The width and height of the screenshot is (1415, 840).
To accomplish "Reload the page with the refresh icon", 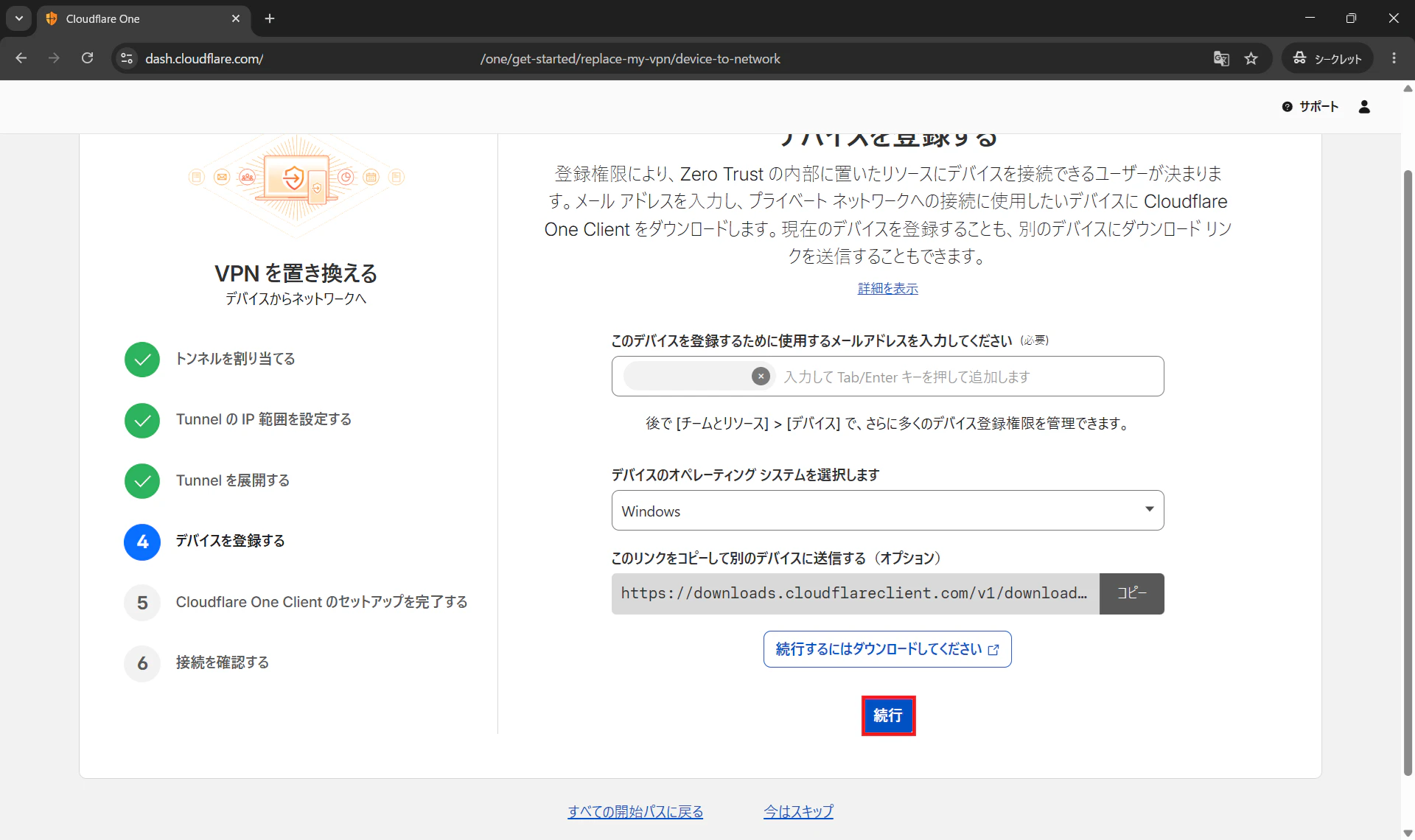I will [x=87, y=58].
